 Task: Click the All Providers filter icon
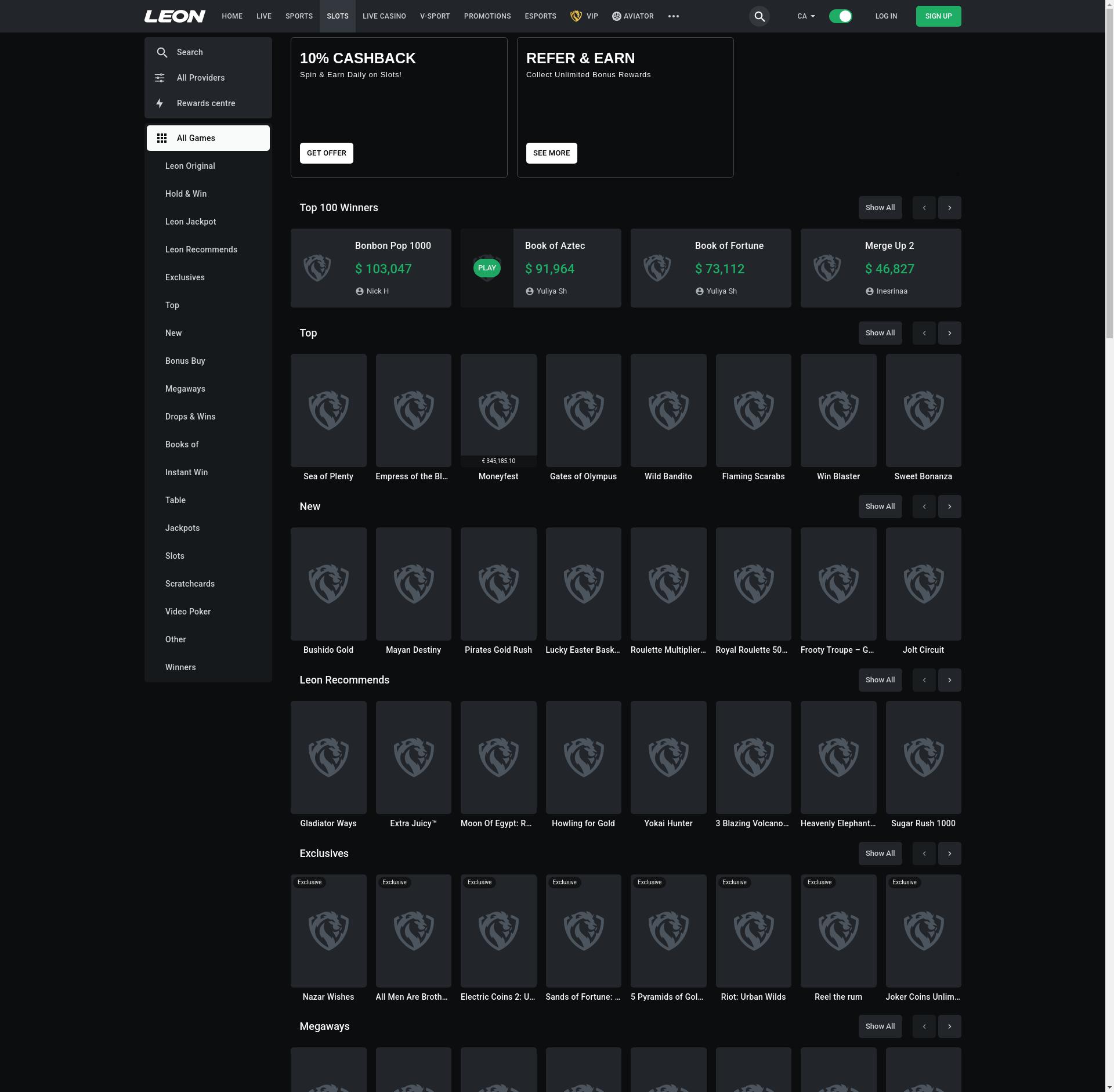point(160,78)
